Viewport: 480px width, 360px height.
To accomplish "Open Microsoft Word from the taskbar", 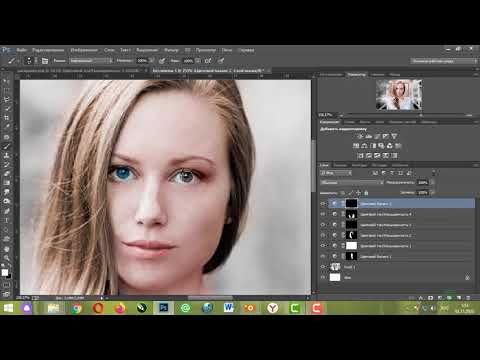I will (229, 308).
